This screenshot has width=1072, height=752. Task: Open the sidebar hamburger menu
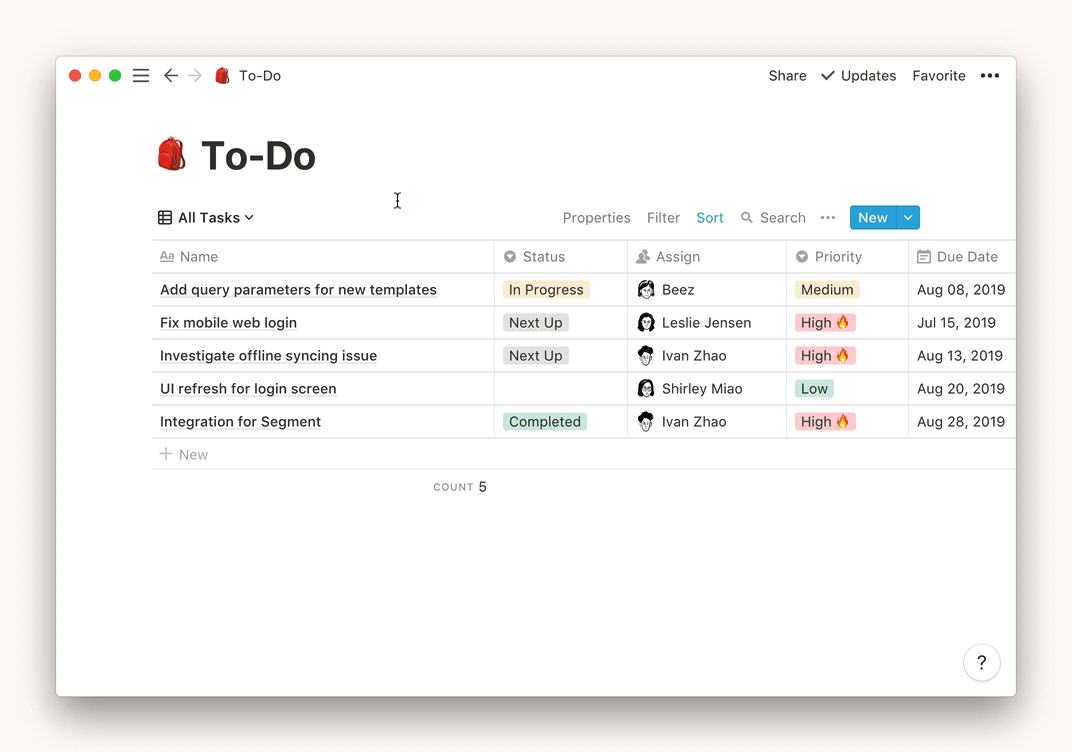tap(141, 76)
